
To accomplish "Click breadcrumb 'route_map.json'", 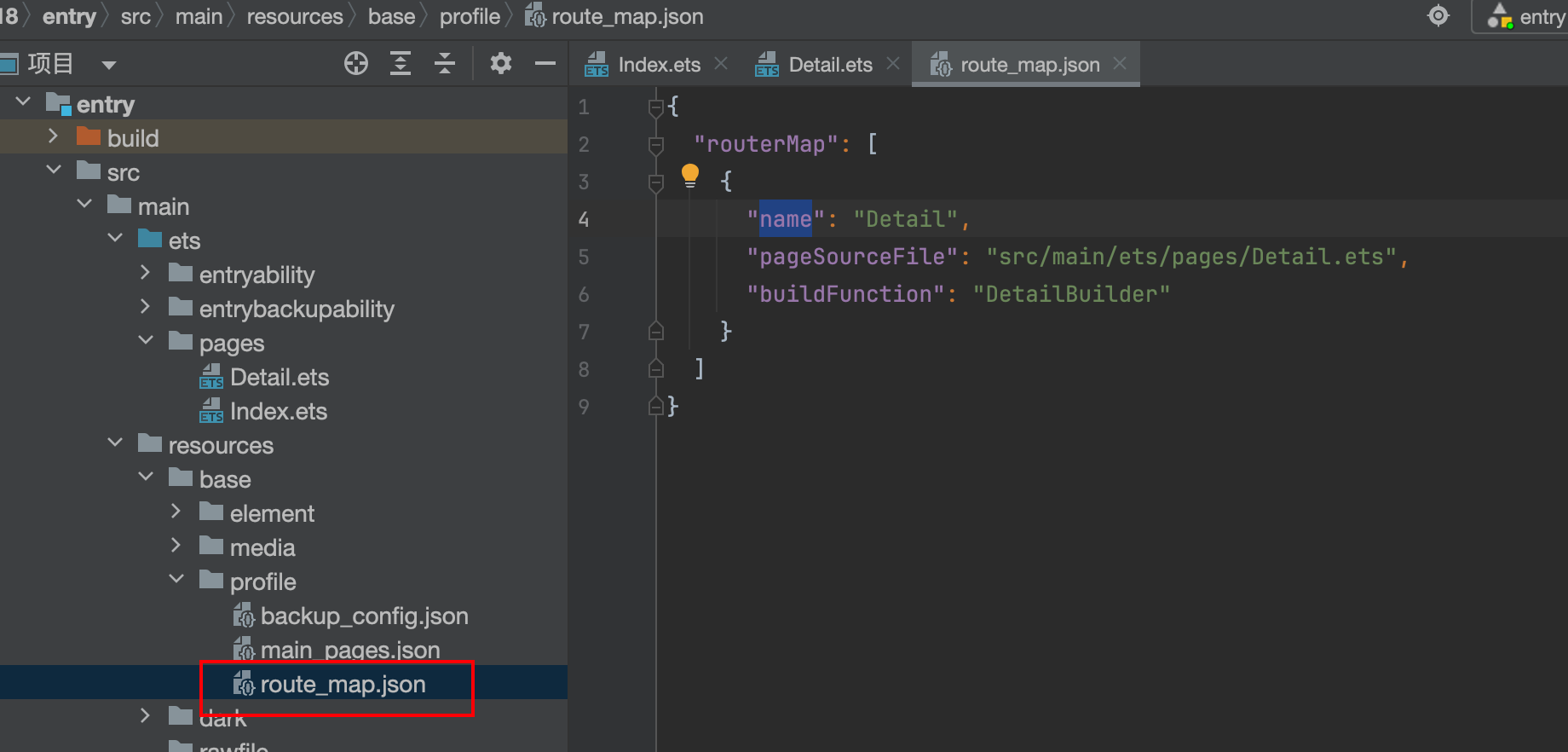I will 614,16.
